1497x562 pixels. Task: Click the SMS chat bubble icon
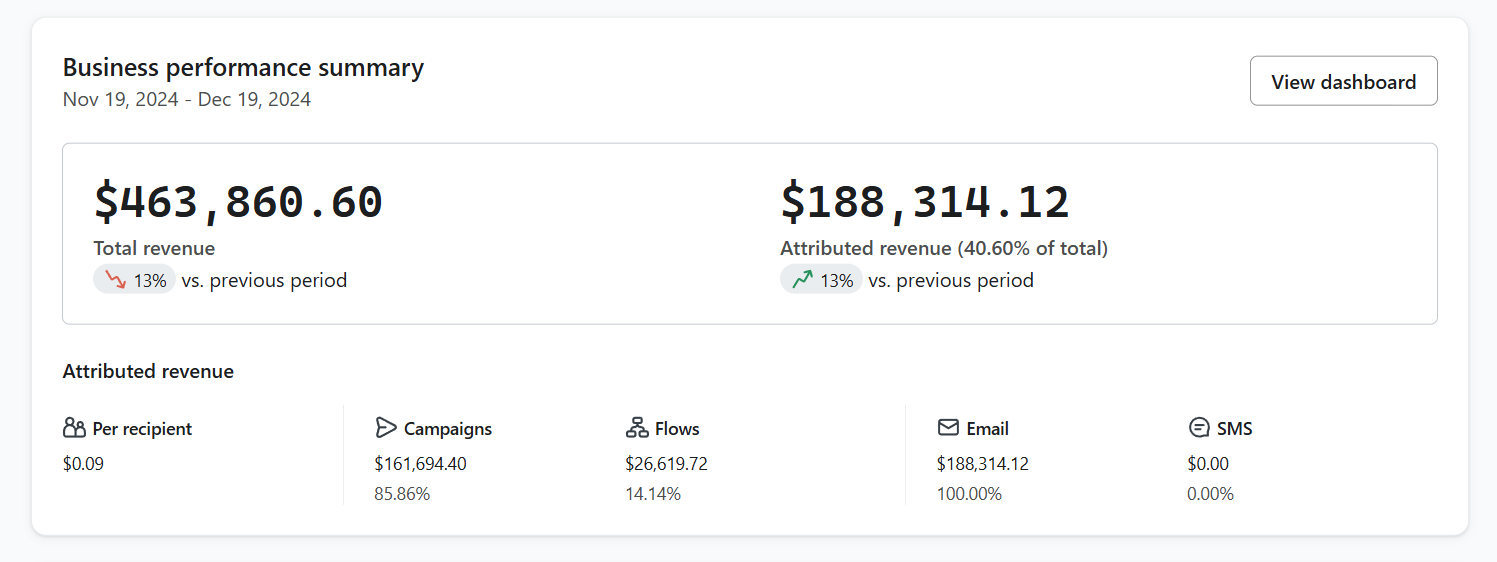[x=1199, y=428]
